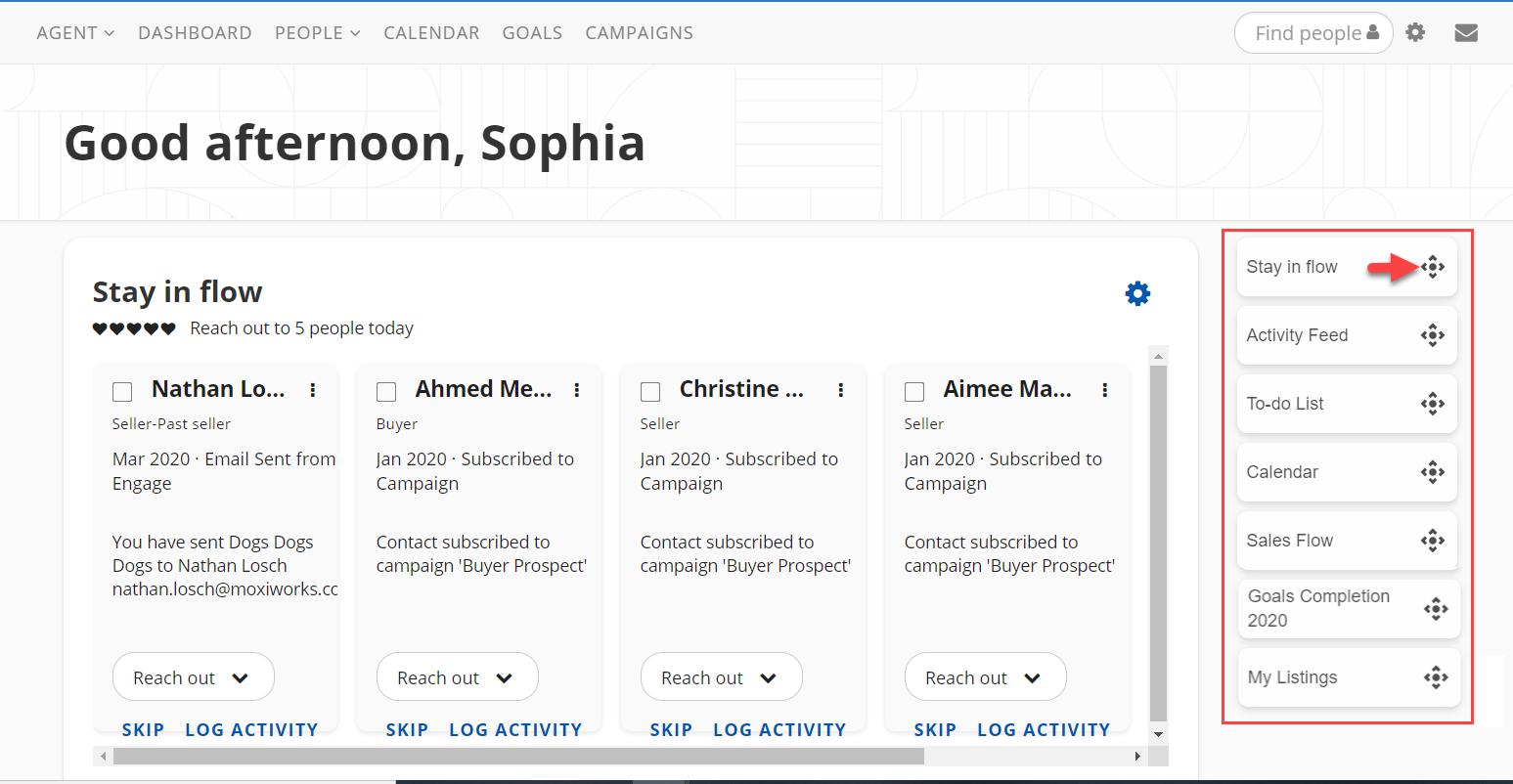The image size is (1513, 784).
Task: Select the Aimee Ma... contact checkbox
Action: pyautogui.click(x=914, y=392)
